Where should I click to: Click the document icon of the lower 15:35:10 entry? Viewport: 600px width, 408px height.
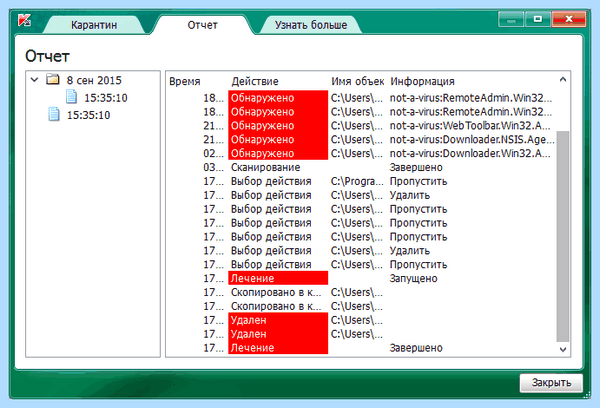pyautogui.click(x=54, y=114)
